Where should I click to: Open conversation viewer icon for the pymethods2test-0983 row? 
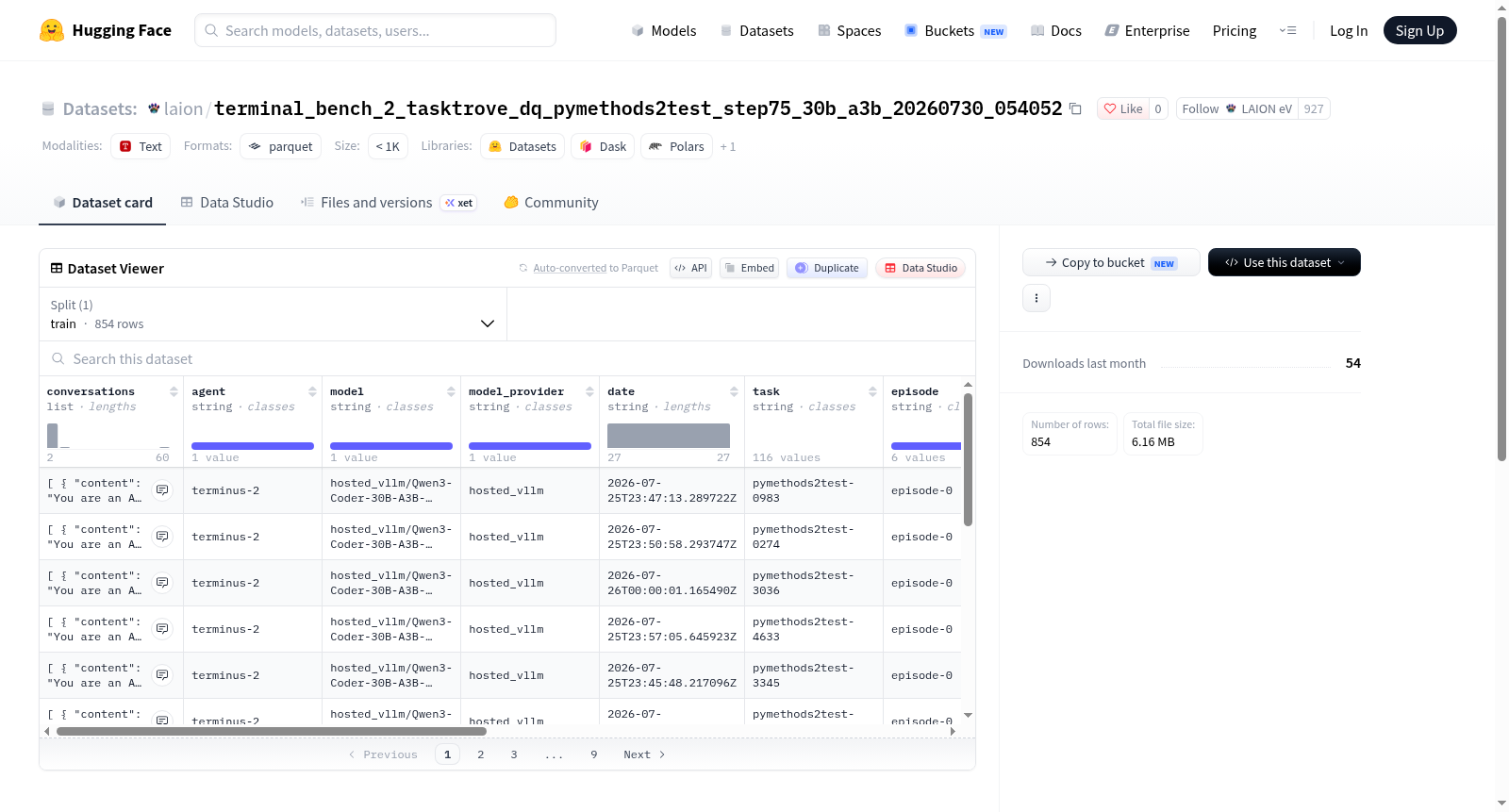tap(162, 490)
